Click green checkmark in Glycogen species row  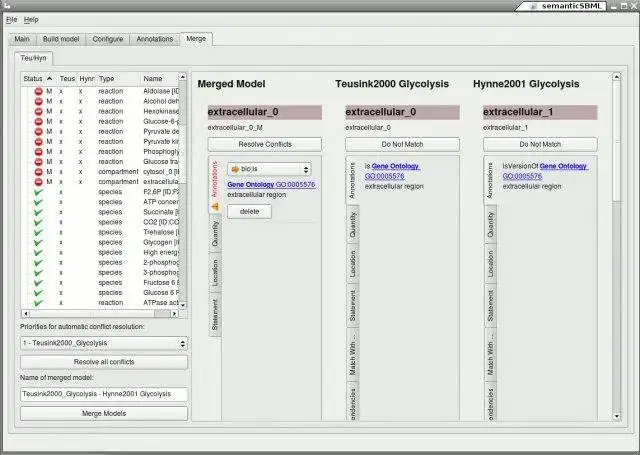point(38,242)
